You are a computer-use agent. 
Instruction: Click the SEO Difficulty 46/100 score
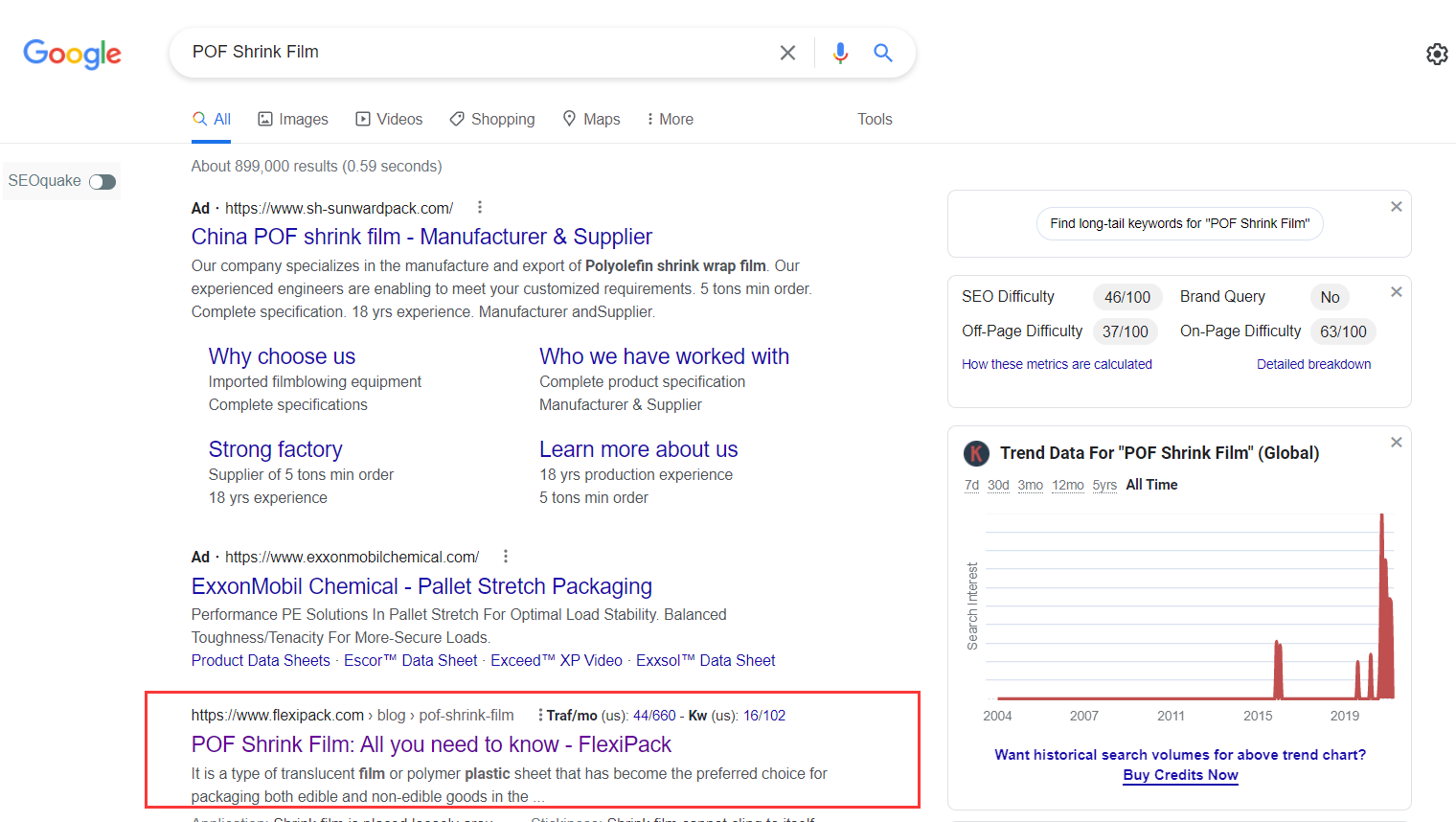tap(1127, 297)
